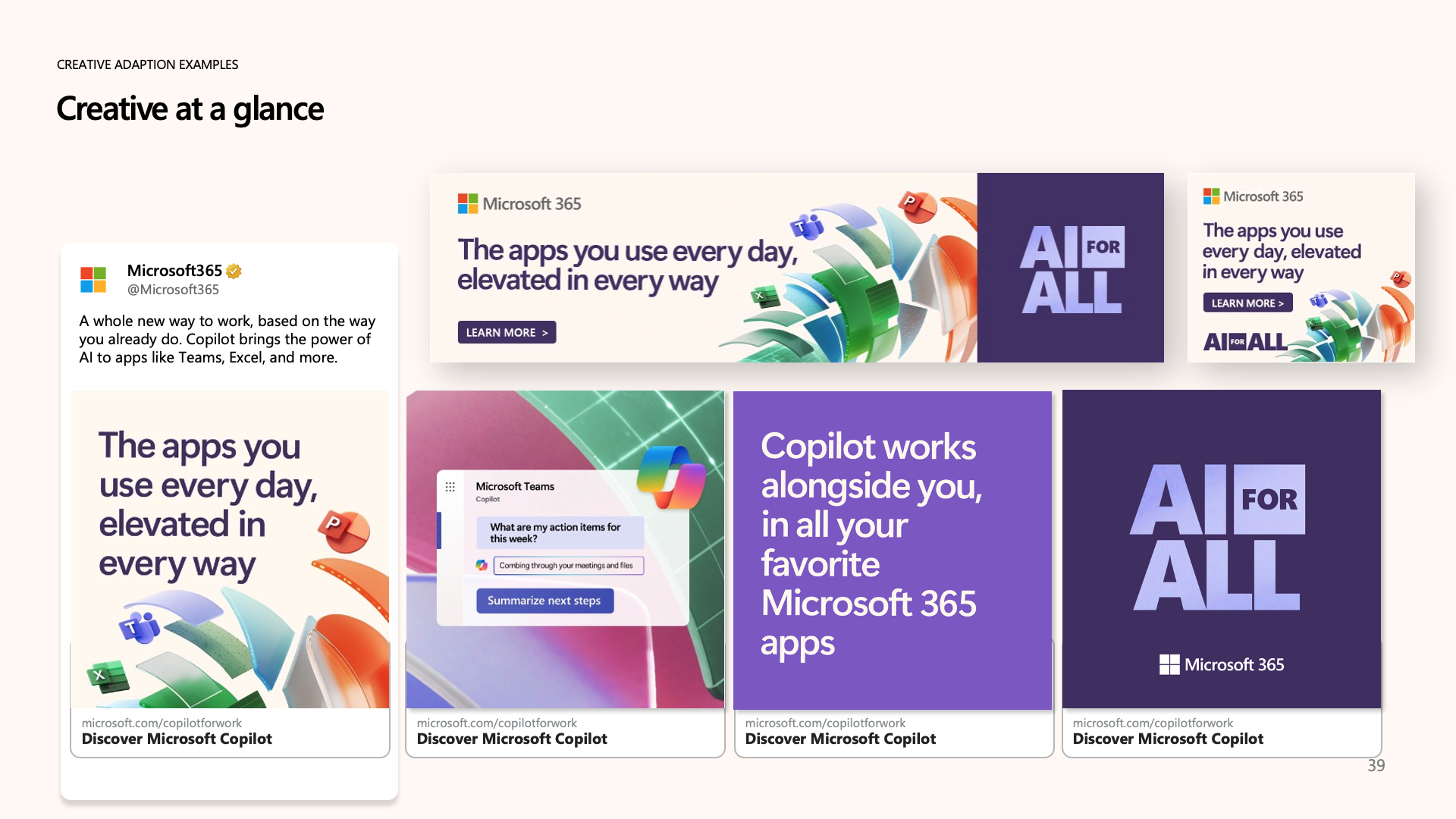Click the Excel icon in tweet image
Image resolution: width=1456 pixels, height=819 pixels.
(x=107, y=676)
